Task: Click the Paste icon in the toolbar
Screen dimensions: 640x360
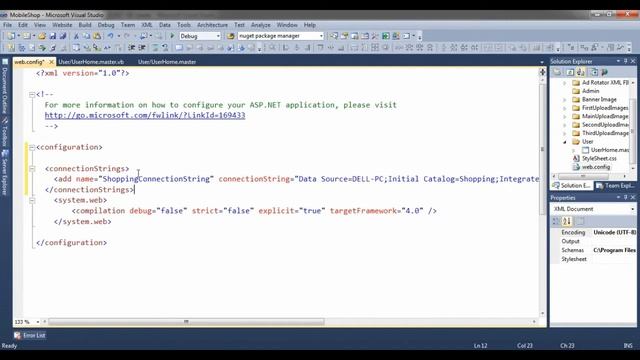Action: [x=97, y=36]
